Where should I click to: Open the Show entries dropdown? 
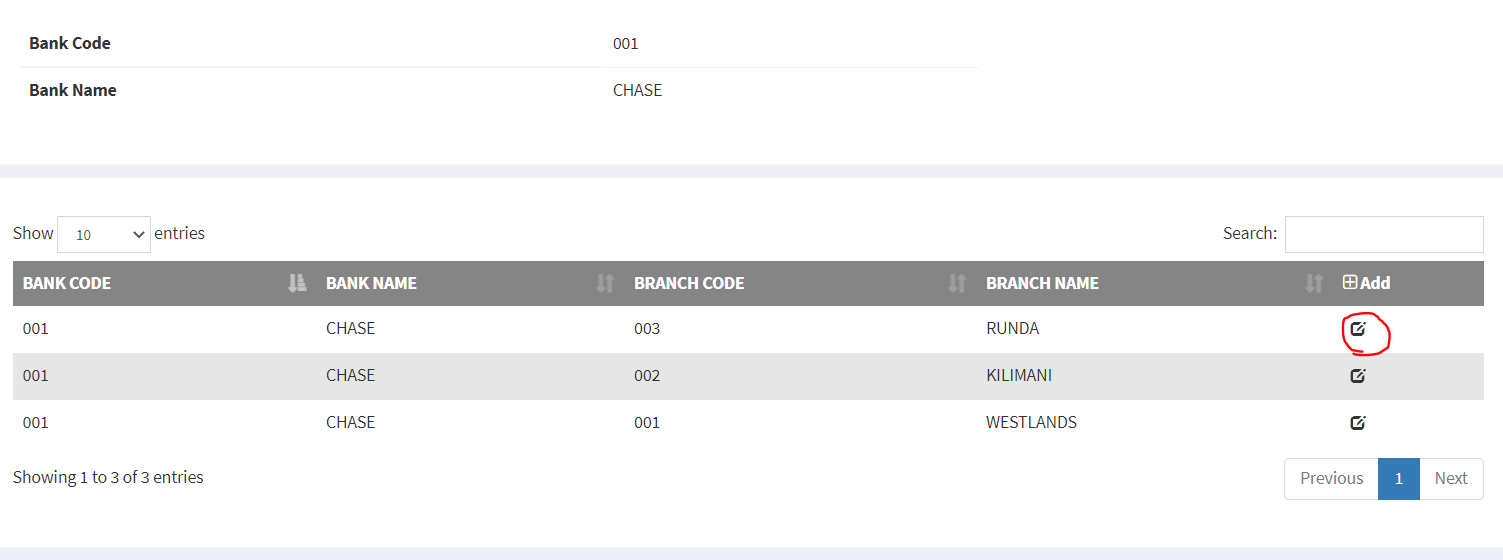pos(104,234)
